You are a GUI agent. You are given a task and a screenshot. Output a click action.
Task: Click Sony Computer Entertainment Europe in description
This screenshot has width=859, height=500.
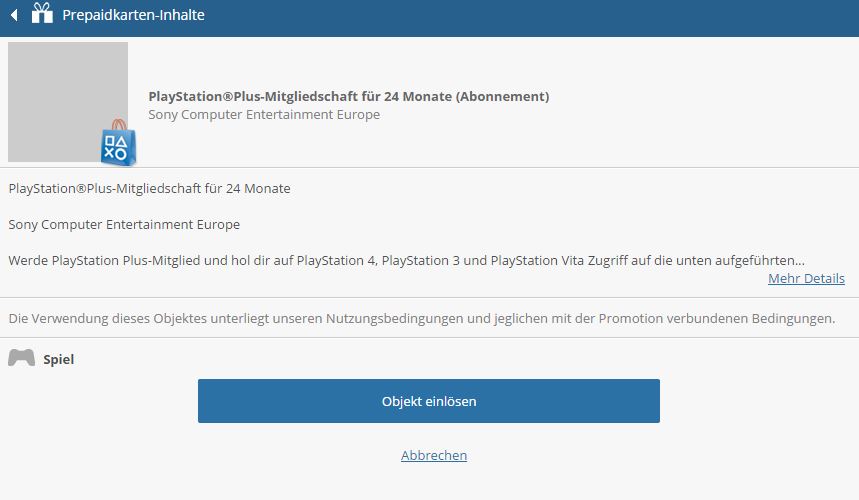click(124, 225)
